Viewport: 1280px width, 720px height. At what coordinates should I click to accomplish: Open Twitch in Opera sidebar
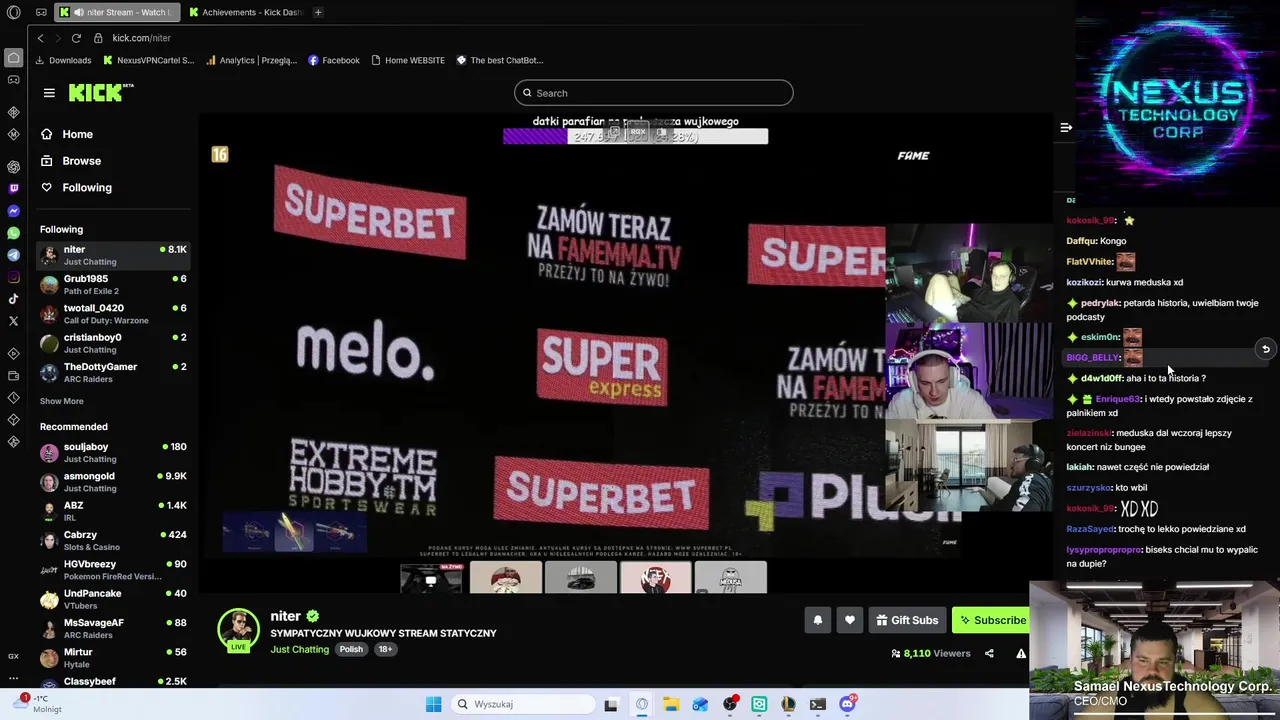click(x=13, y=188)
